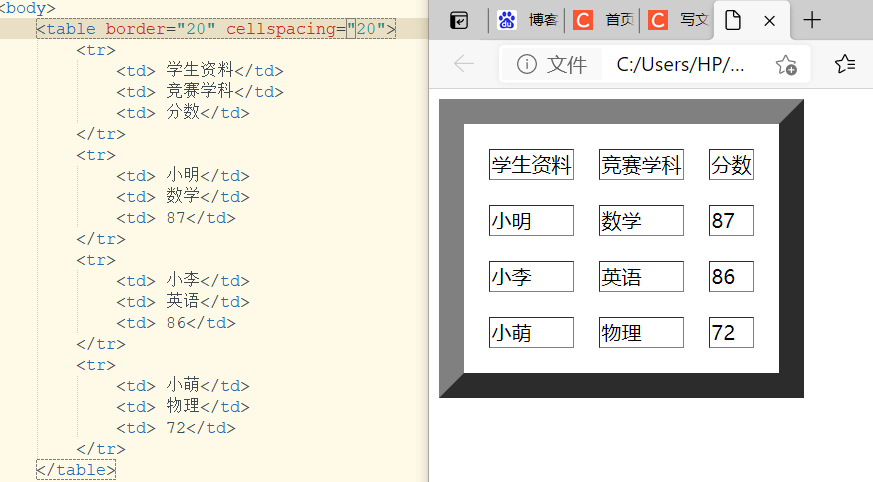
Task: Click the 小萌 cell in rendered table
Action: (531, 333)
